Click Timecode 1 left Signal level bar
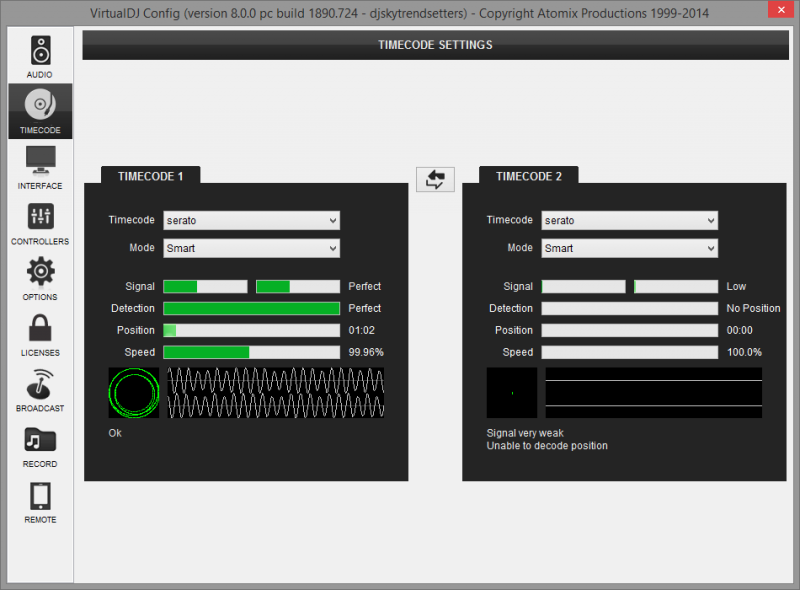800x590 pixels. 205,286
